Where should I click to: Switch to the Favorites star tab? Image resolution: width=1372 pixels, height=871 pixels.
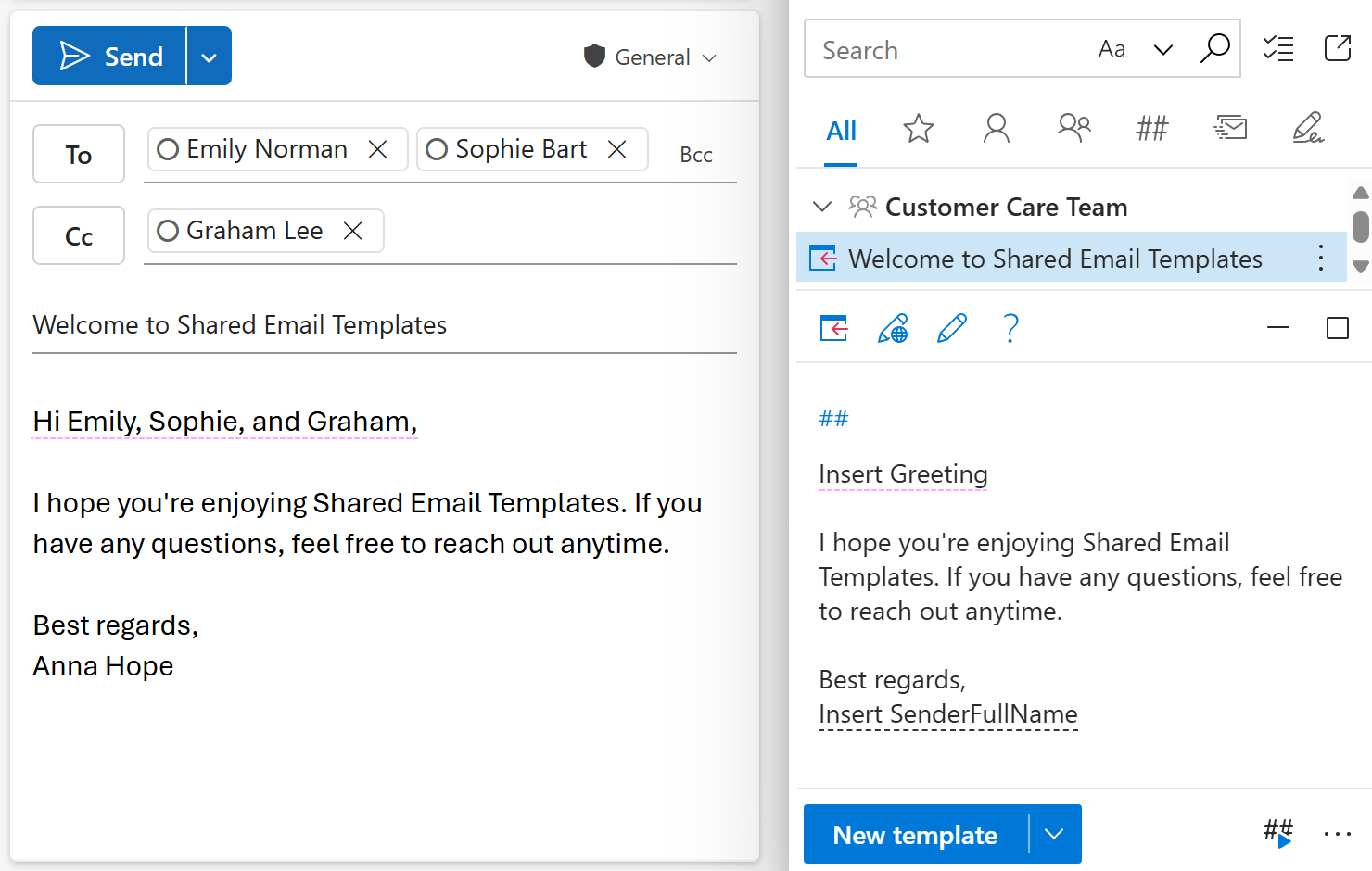click(x=919, y=128)
